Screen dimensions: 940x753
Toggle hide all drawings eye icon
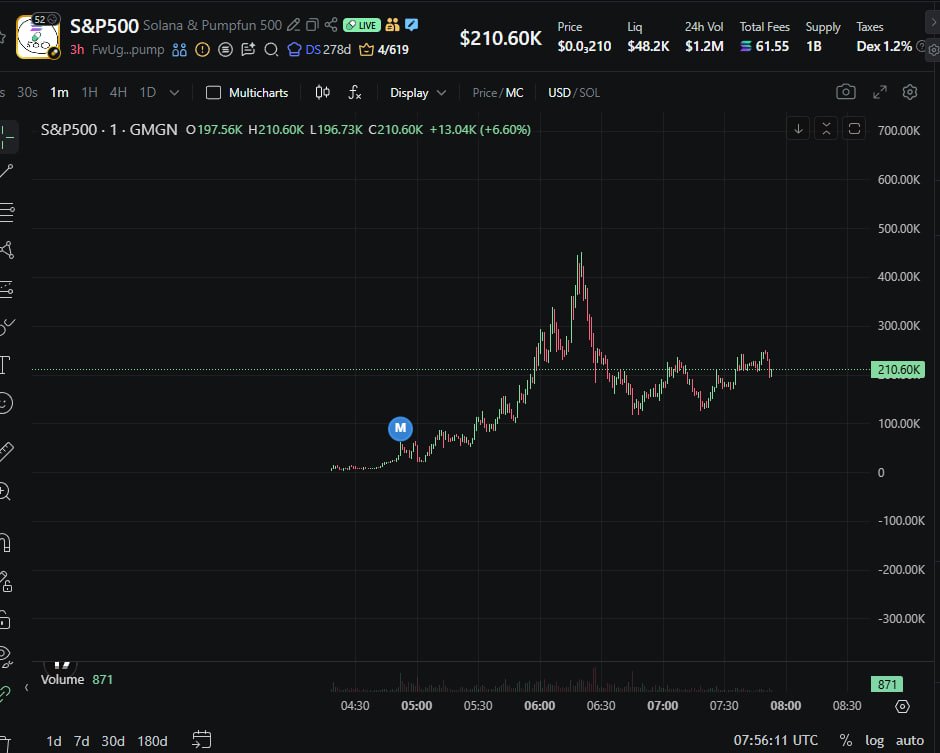(x=5, y=657)
